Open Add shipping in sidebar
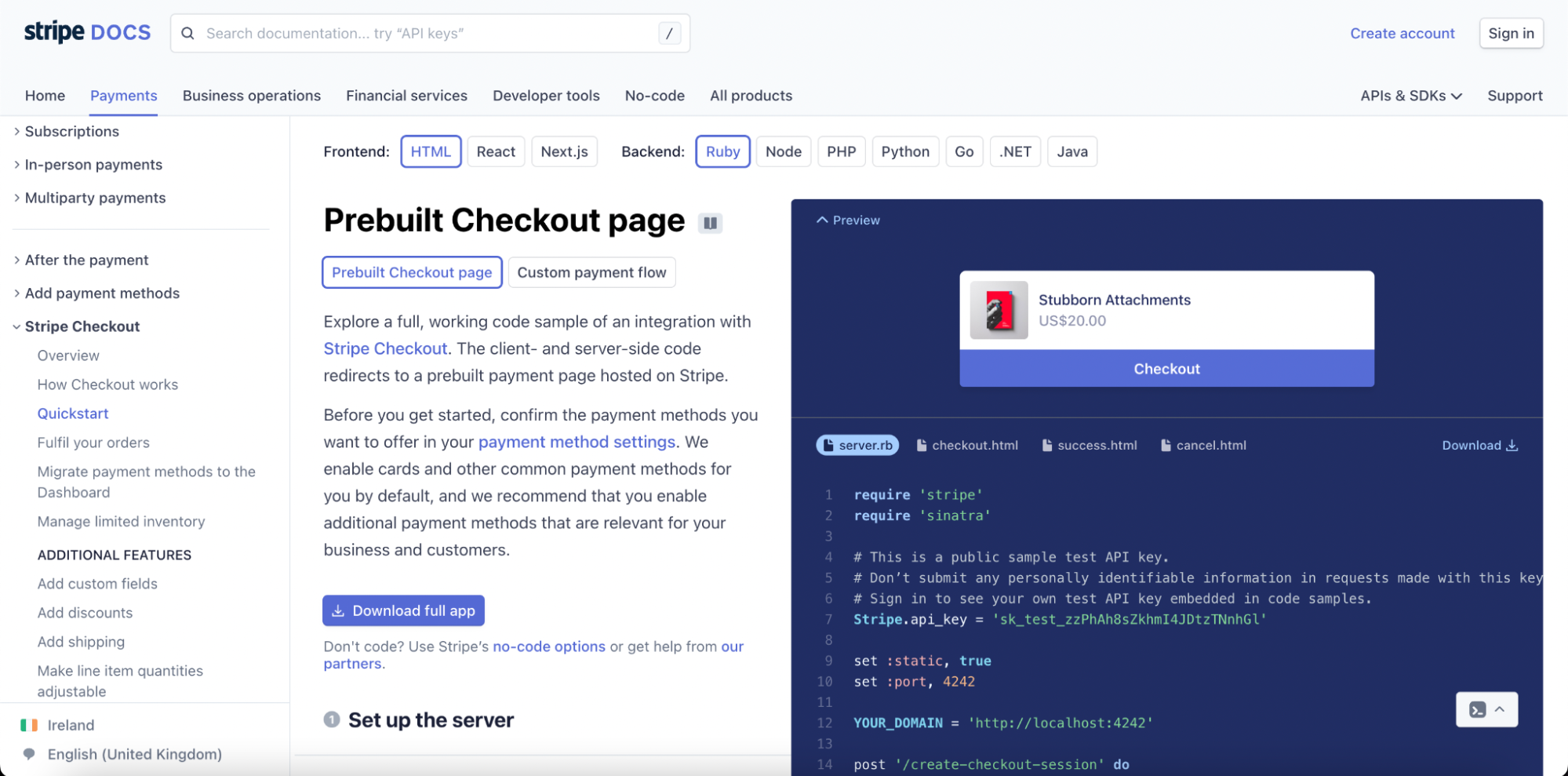1568x776 pixels. click(81, 642)
